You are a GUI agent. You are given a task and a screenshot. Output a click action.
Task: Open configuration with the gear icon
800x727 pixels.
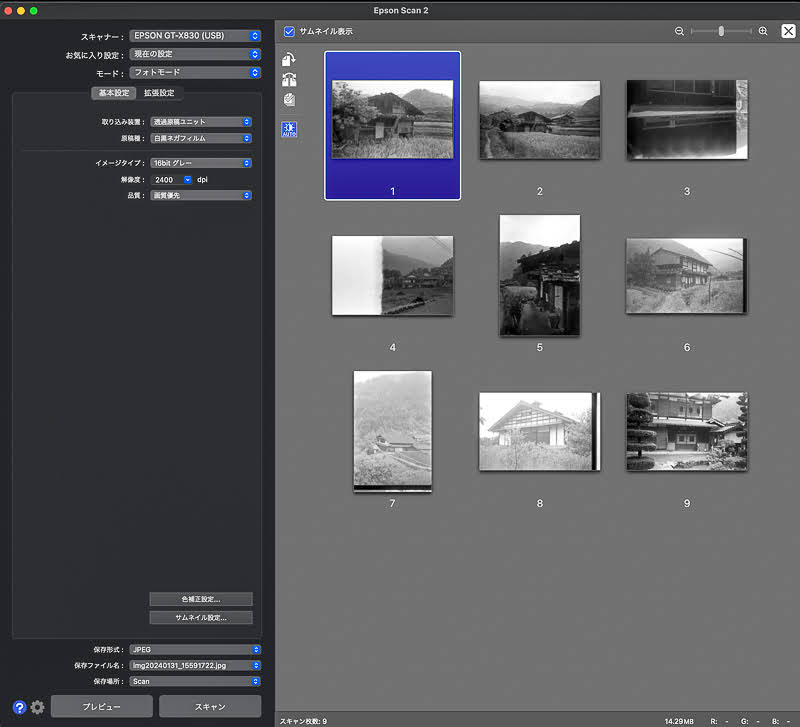[x=37, y=707]
